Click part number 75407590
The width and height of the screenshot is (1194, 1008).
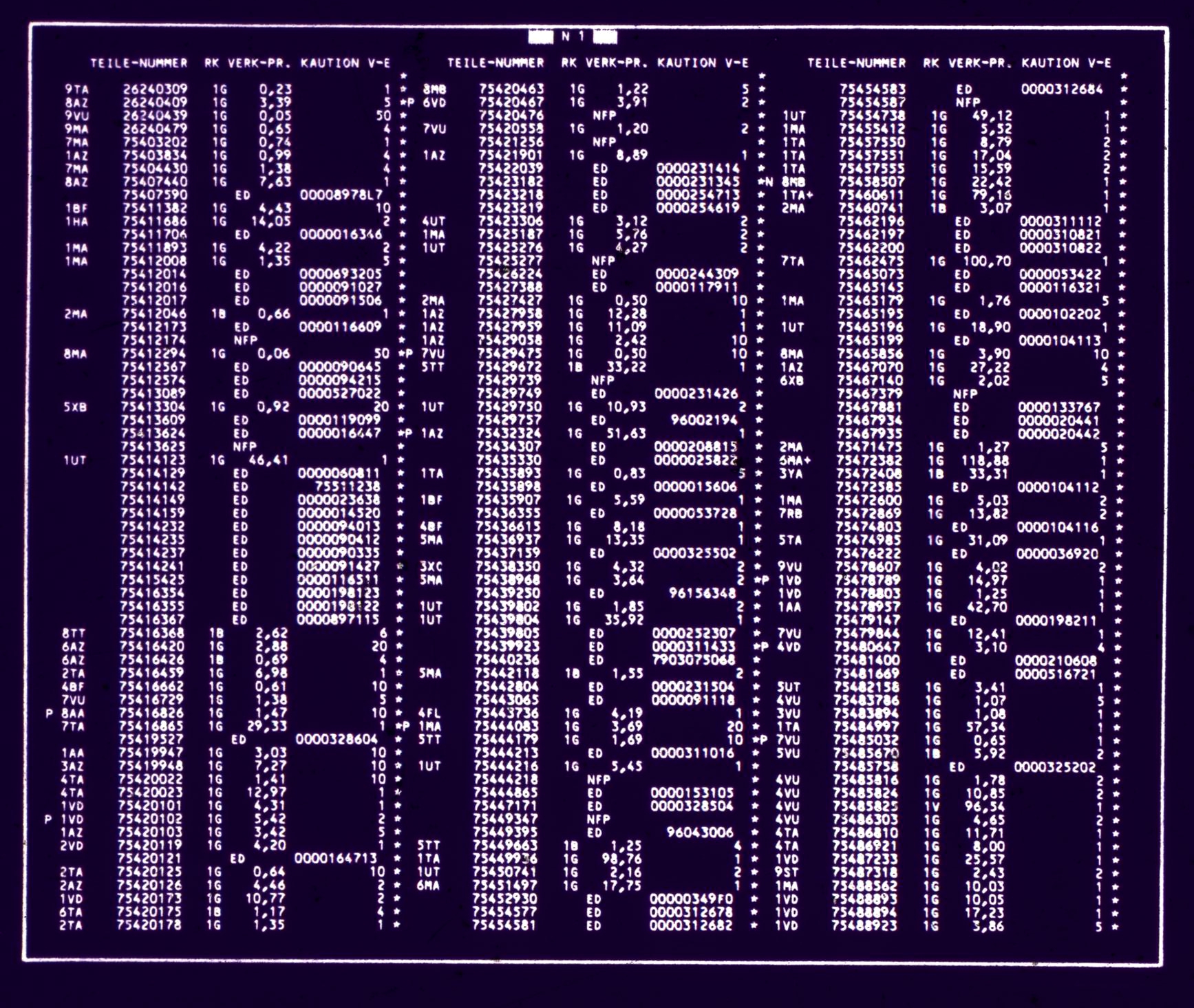click(155, 195)
